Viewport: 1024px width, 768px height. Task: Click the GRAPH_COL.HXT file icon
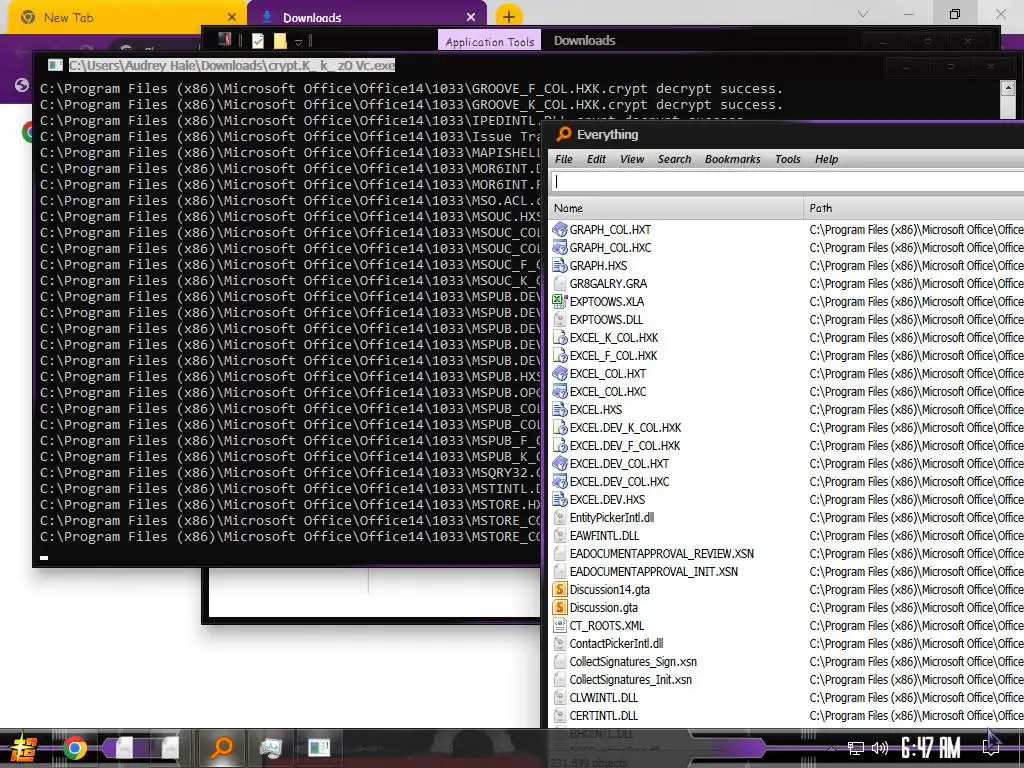[560, 229]
